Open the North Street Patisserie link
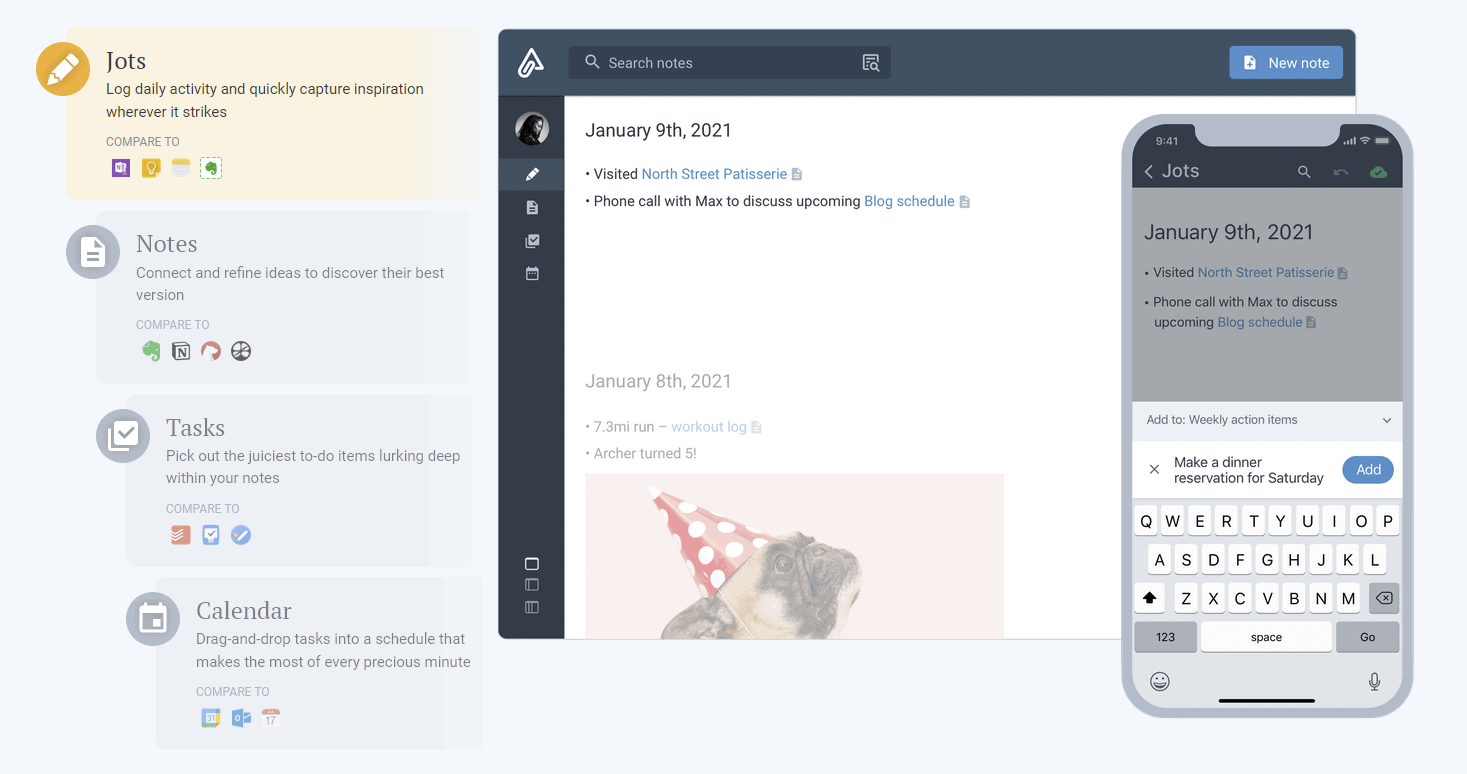The width and height of the screenshot is (1467, 774). pos(714,174)
